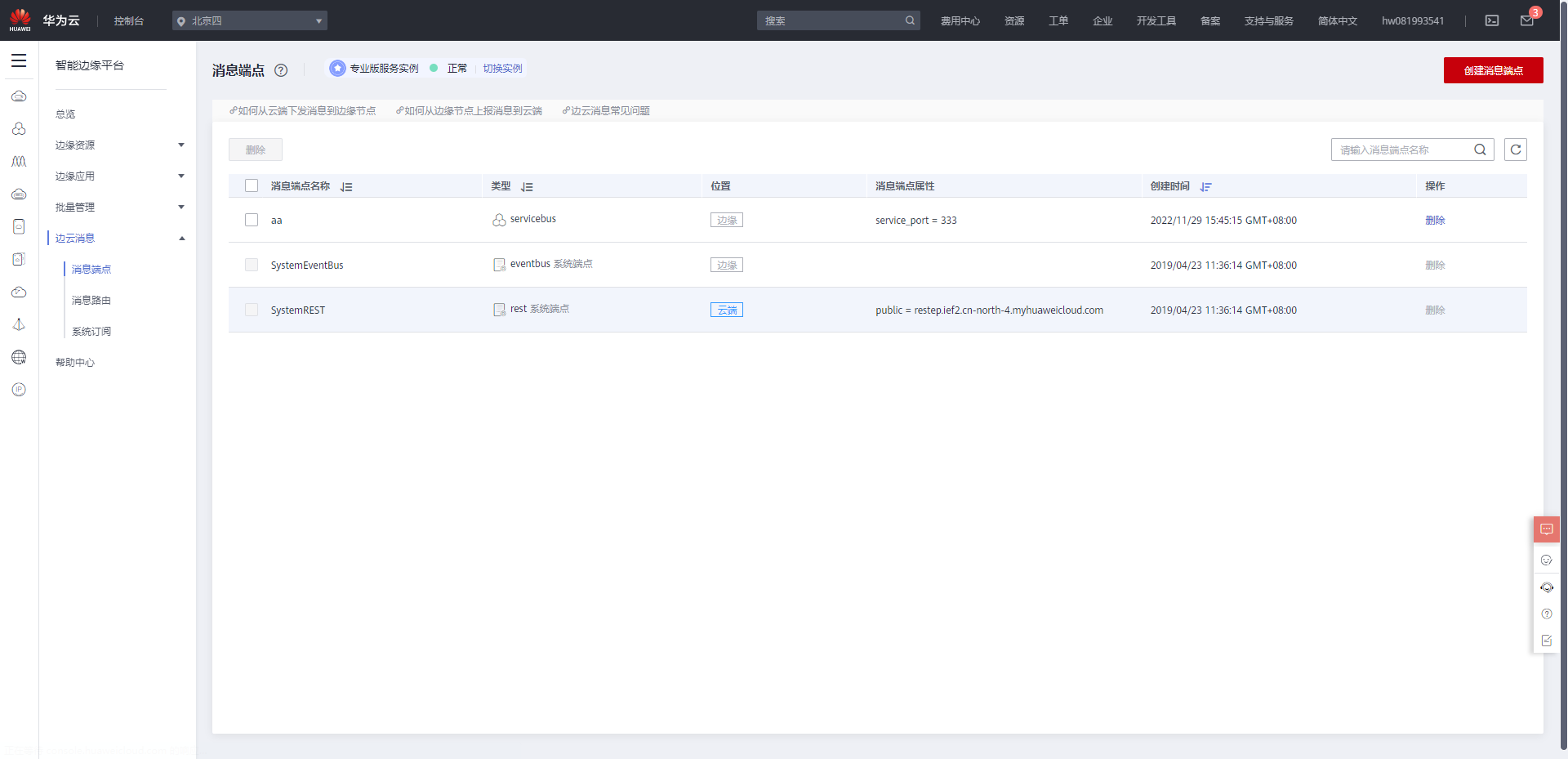This screenshot has height=759, width=1568.
Task: Open the hamburger service list menu
Action: pyautogui.click(x=19, y=60)
